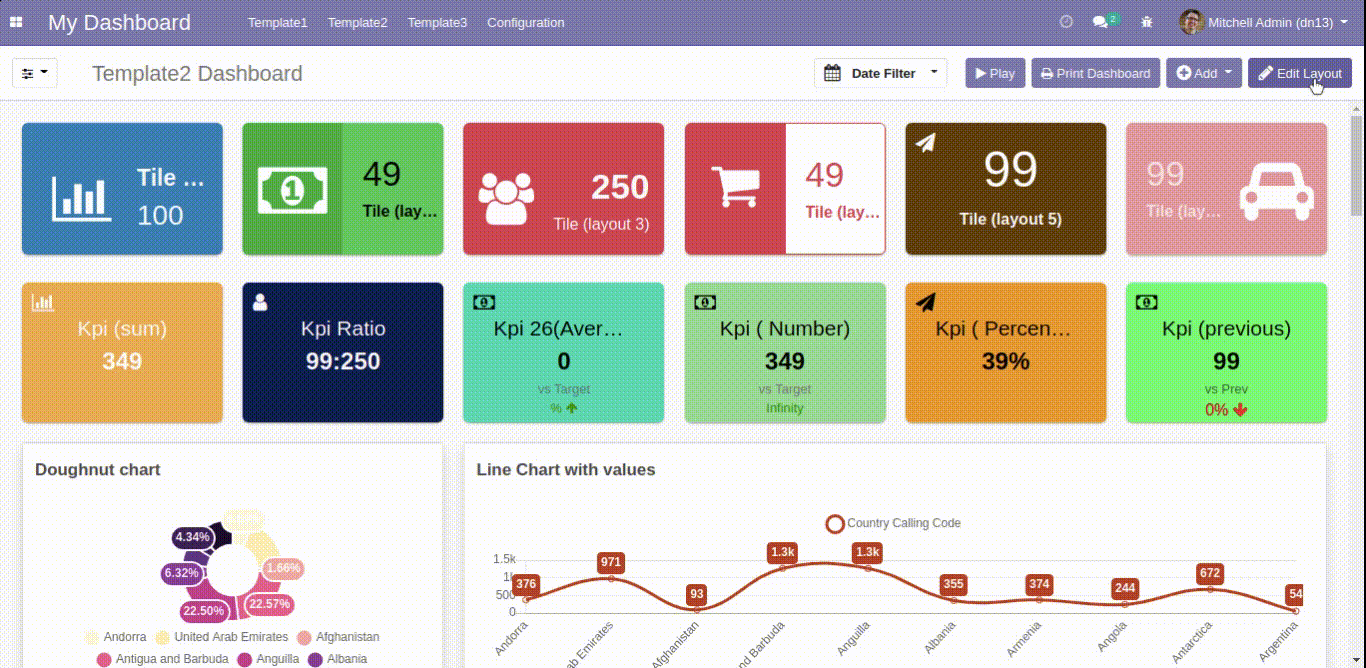Open the chat conversations icon
1366x668 pixels.
(1101, 22)
